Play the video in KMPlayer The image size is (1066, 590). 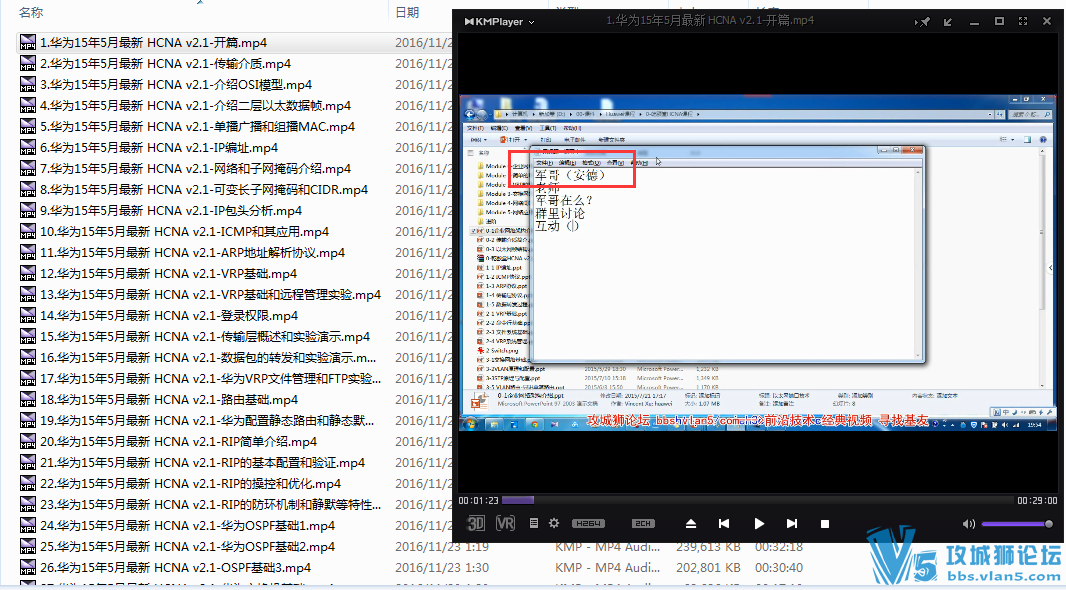coord(759,523)
